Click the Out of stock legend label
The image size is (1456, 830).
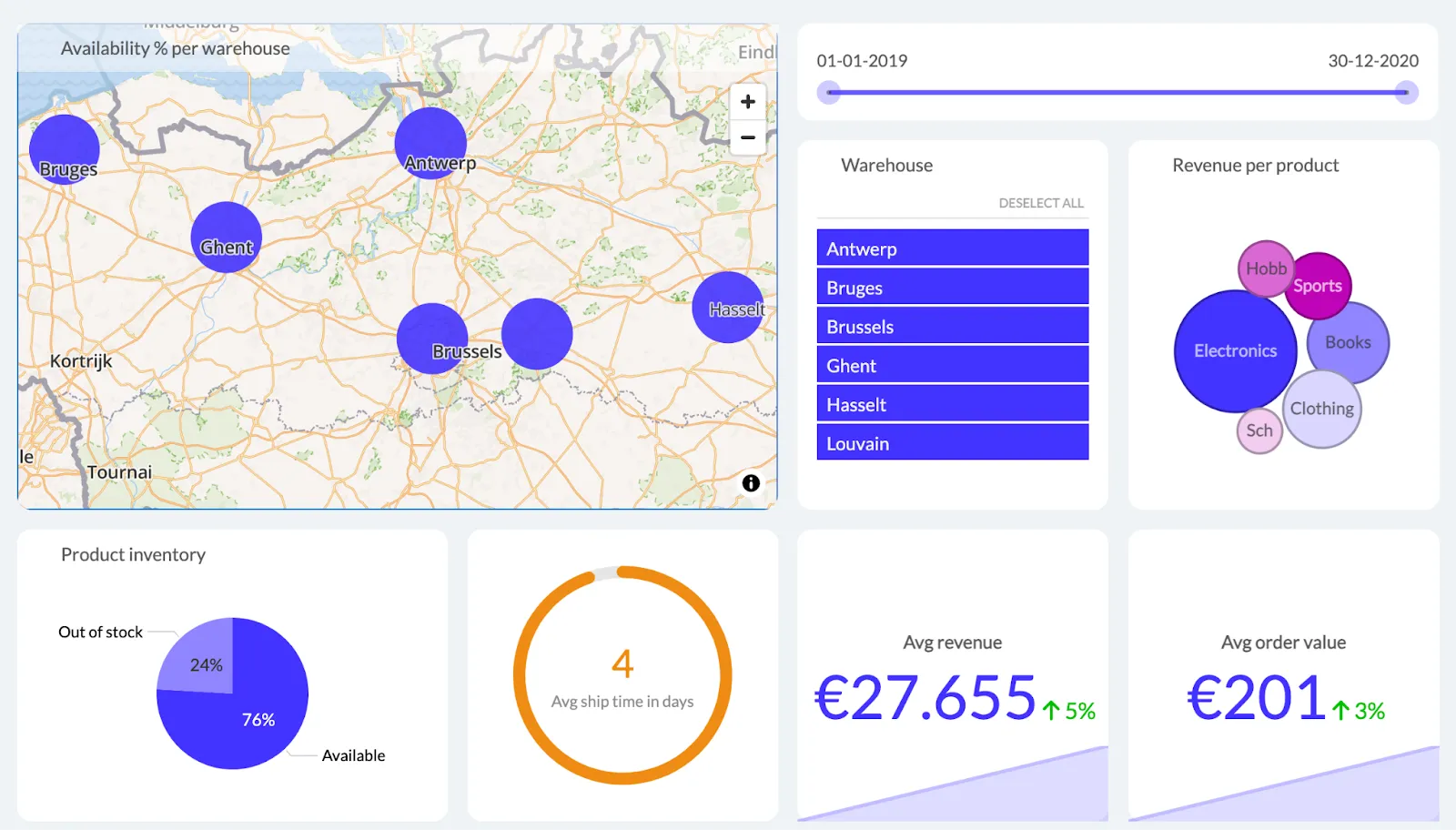click(x=101, y=632)
